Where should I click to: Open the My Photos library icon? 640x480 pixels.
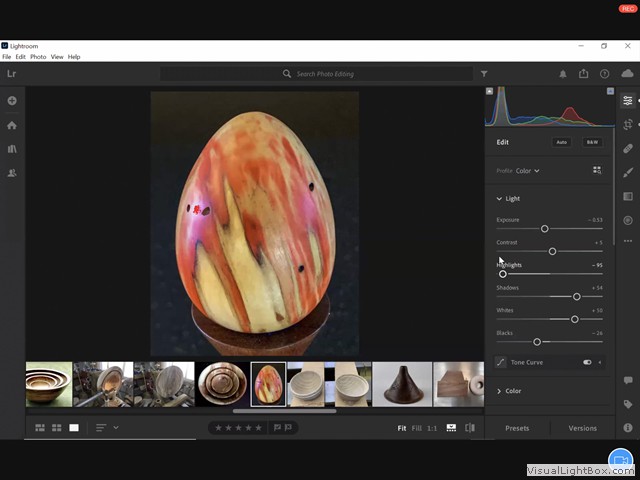(12, 149)
